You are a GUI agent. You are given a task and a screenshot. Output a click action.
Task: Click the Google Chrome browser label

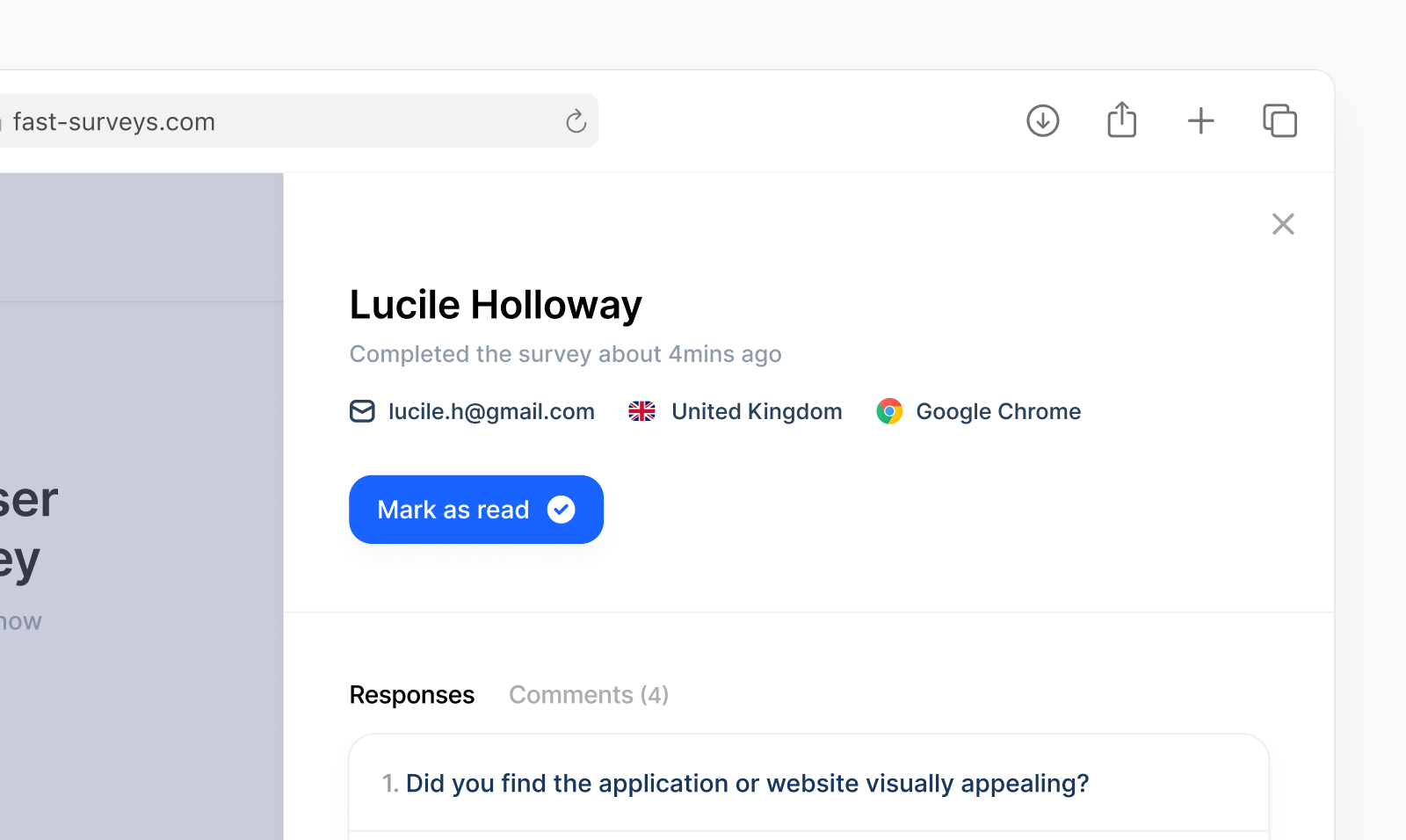click(x=998, y=411)
